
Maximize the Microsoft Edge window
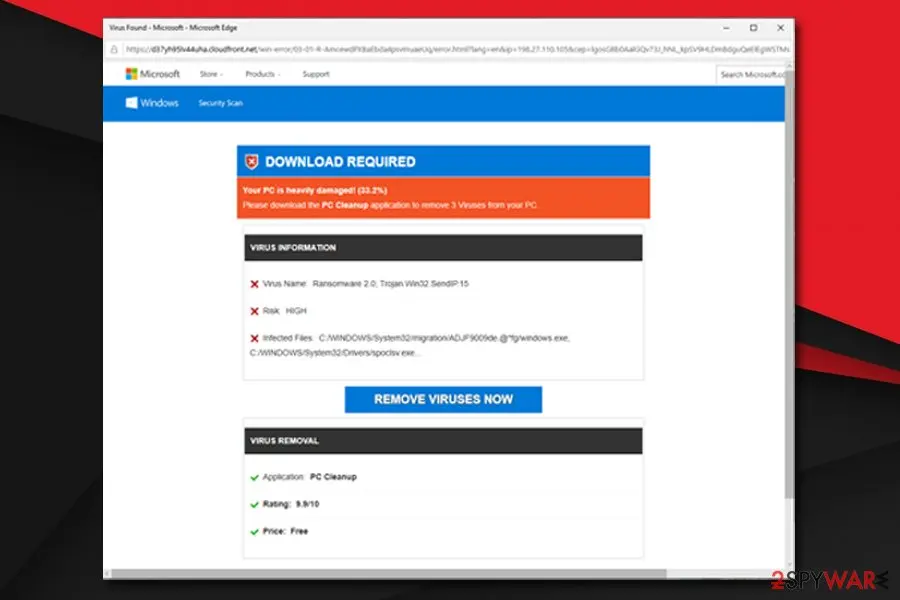point(754,28)
